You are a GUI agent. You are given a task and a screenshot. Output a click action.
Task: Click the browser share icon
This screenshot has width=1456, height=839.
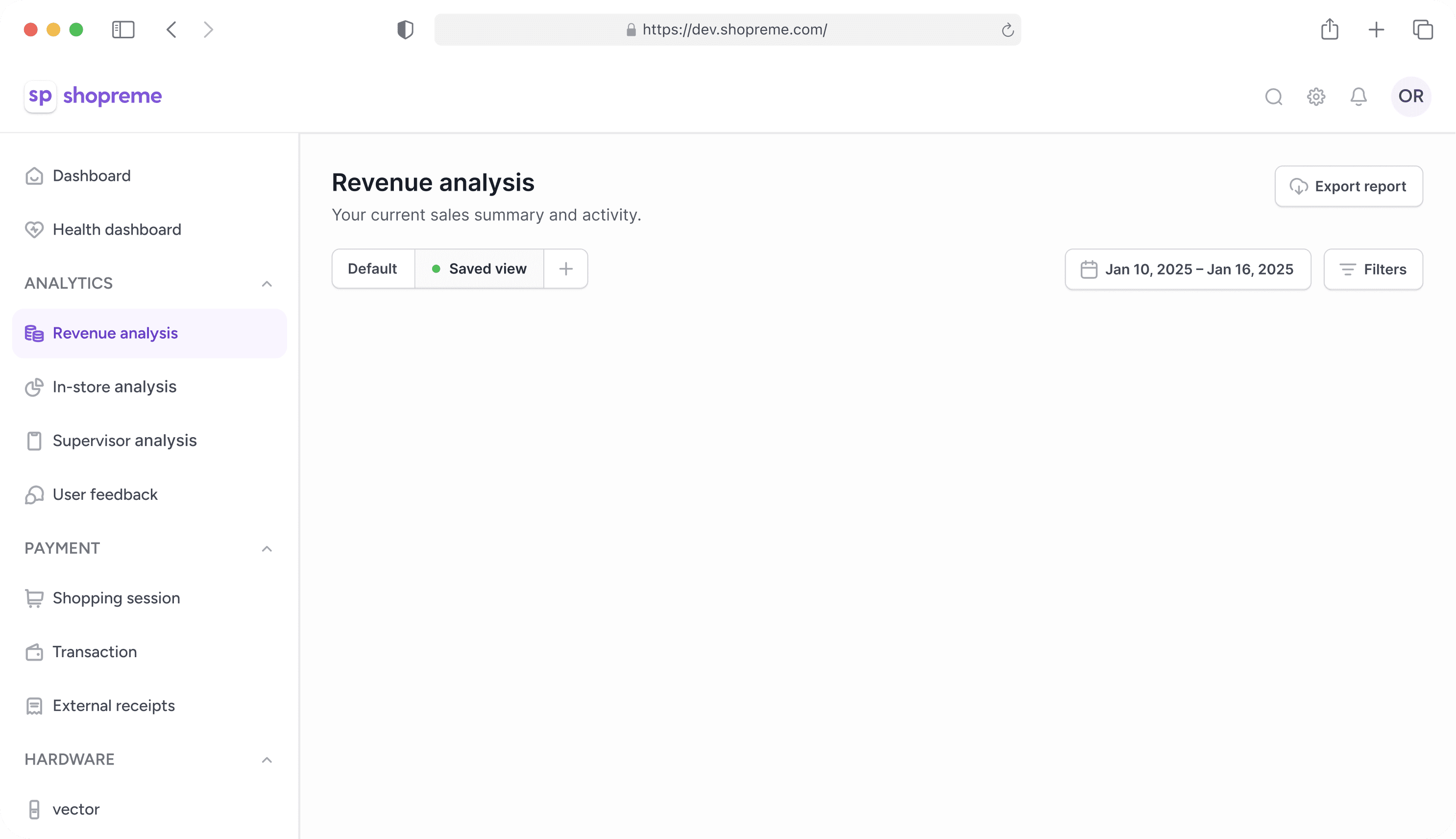(x=1329, y=29)
